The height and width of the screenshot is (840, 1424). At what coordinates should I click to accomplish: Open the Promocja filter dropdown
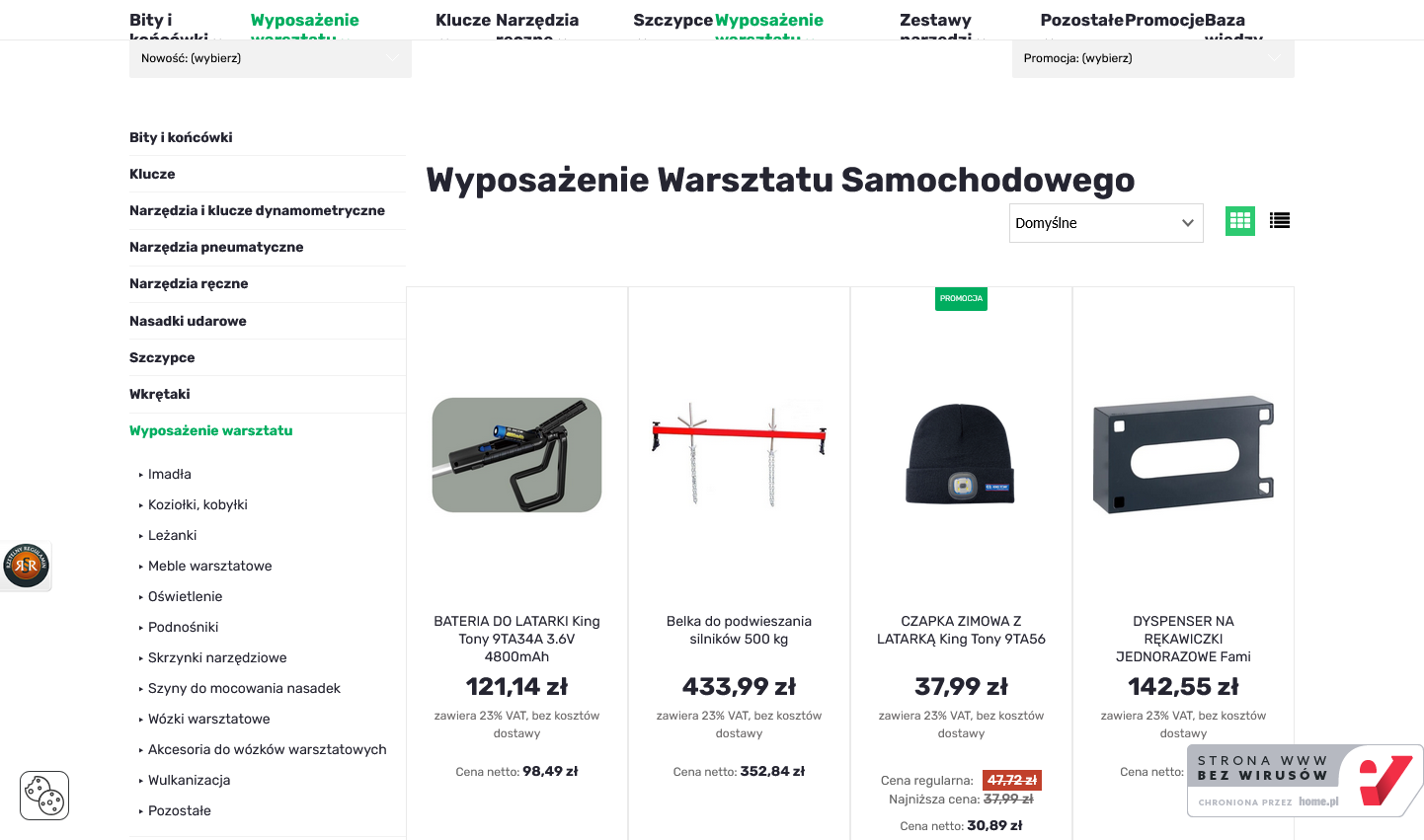coord(1152,58)
